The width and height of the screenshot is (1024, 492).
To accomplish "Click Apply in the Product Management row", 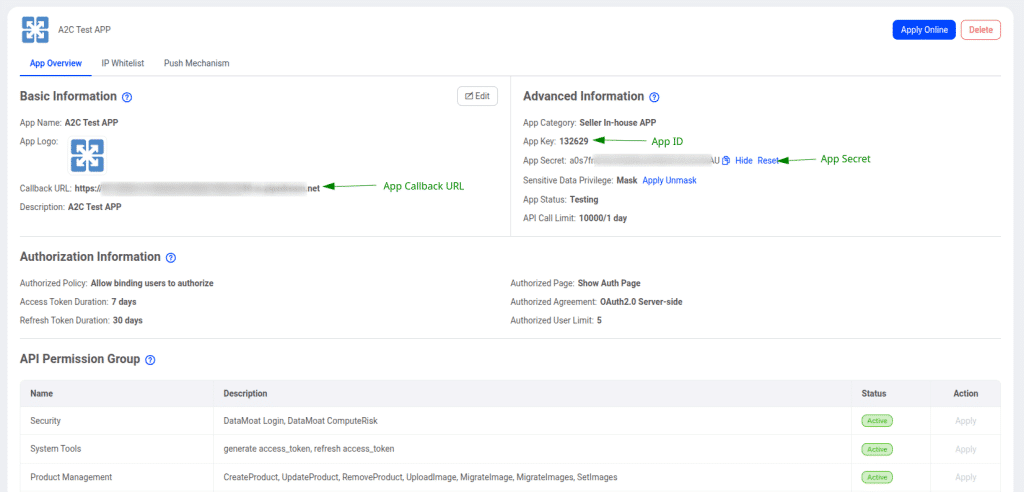I will tap(965, 477).
